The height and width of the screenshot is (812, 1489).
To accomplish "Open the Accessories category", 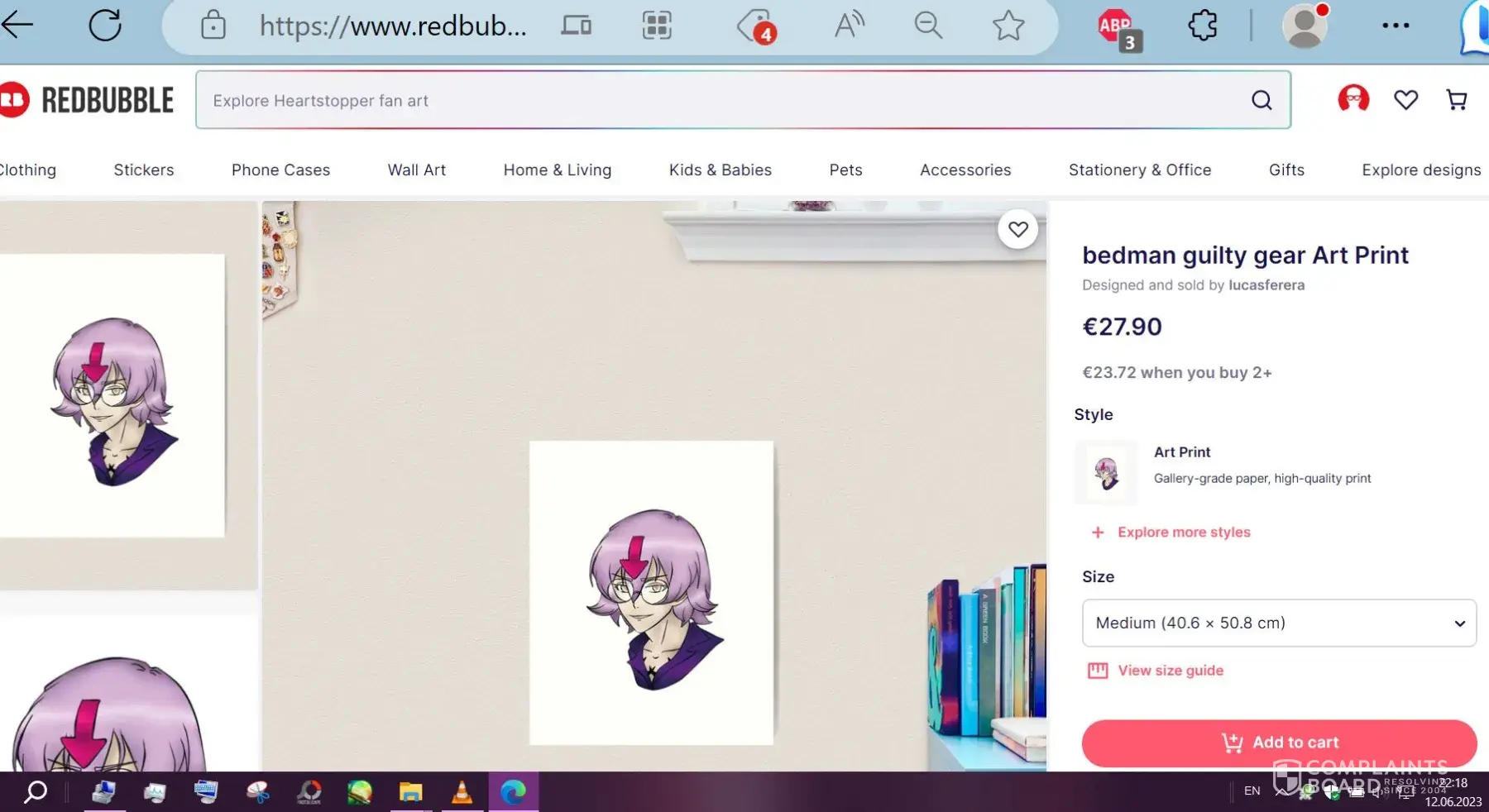I will (x=965, y=170).
